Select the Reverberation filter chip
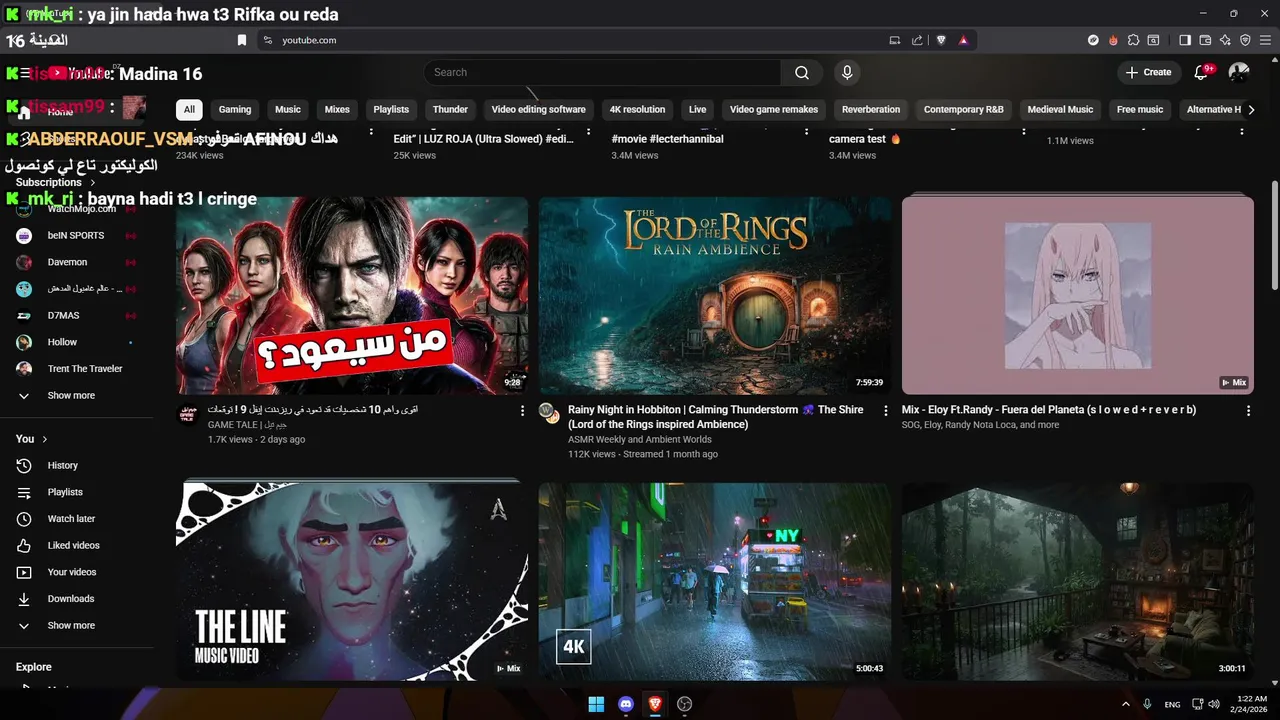 [x=871, y=109]
